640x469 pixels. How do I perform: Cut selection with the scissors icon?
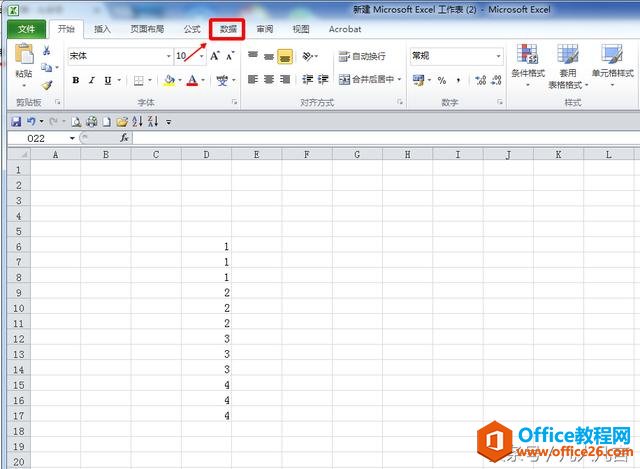(47, 51)
